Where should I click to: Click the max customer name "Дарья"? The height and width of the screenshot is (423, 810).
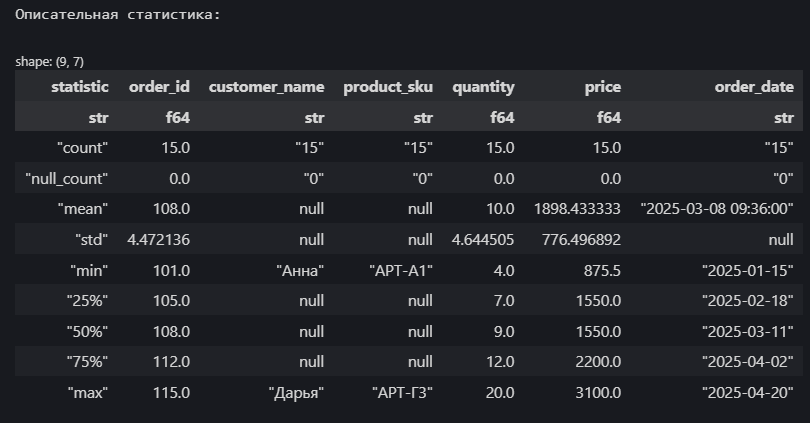[x=296, y=393]
